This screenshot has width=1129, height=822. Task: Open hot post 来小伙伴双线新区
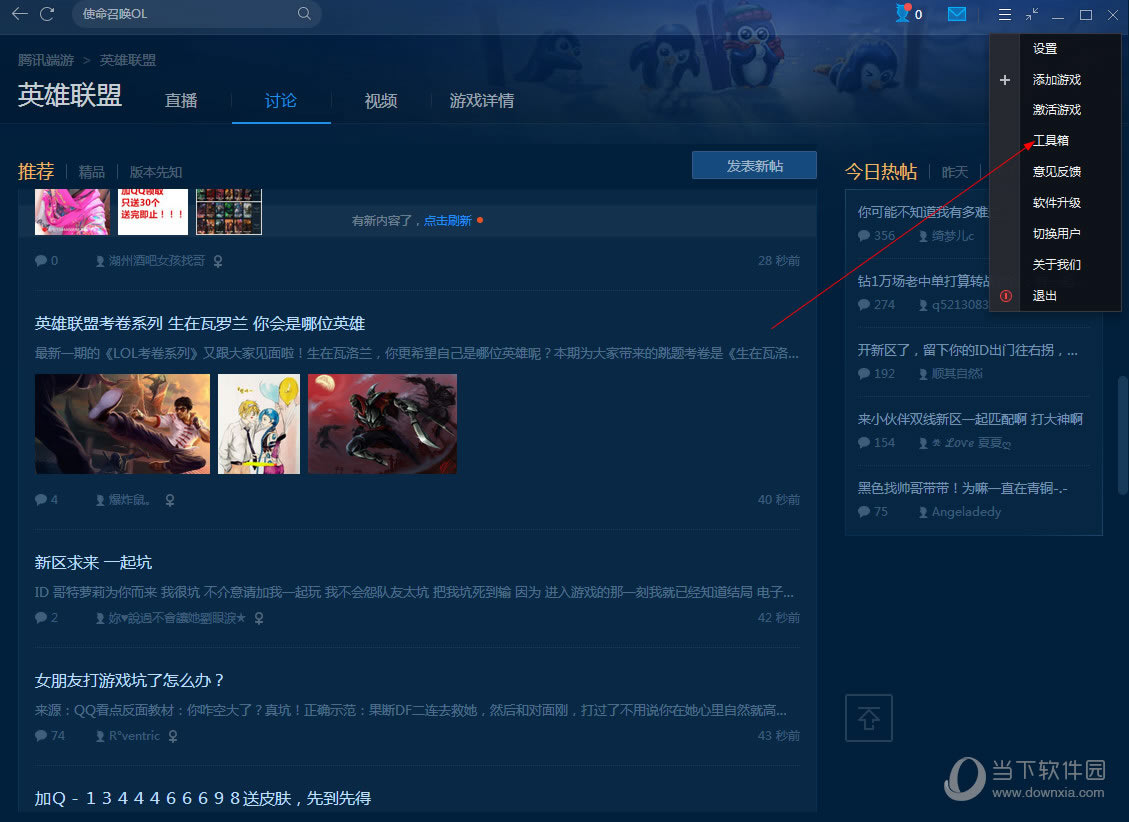tap(970, 420)
